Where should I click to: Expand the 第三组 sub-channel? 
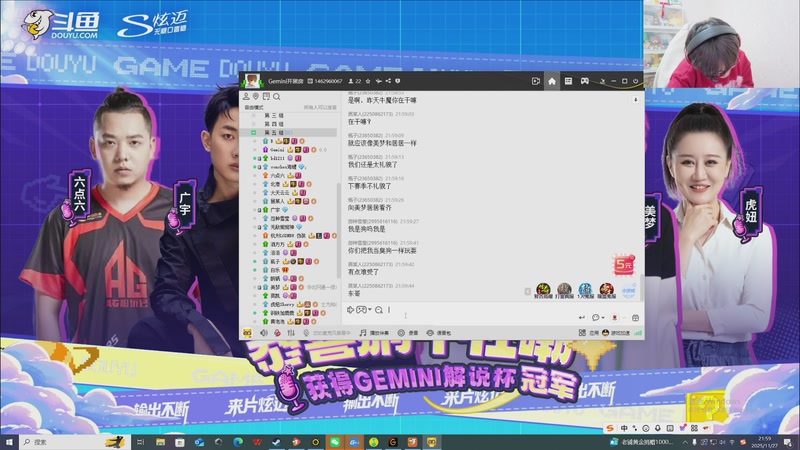pos(254,116)
